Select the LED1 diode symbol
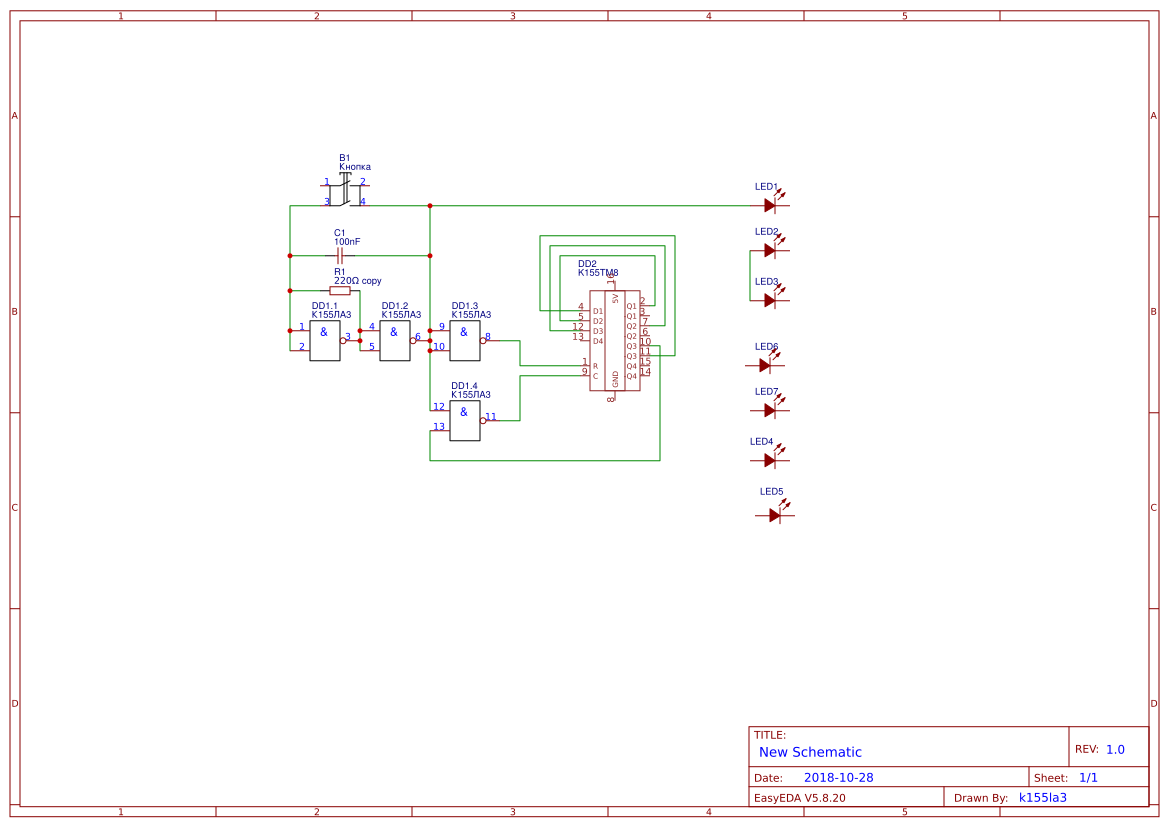This screenshot has height=827, width=1169. pos(770,205)
